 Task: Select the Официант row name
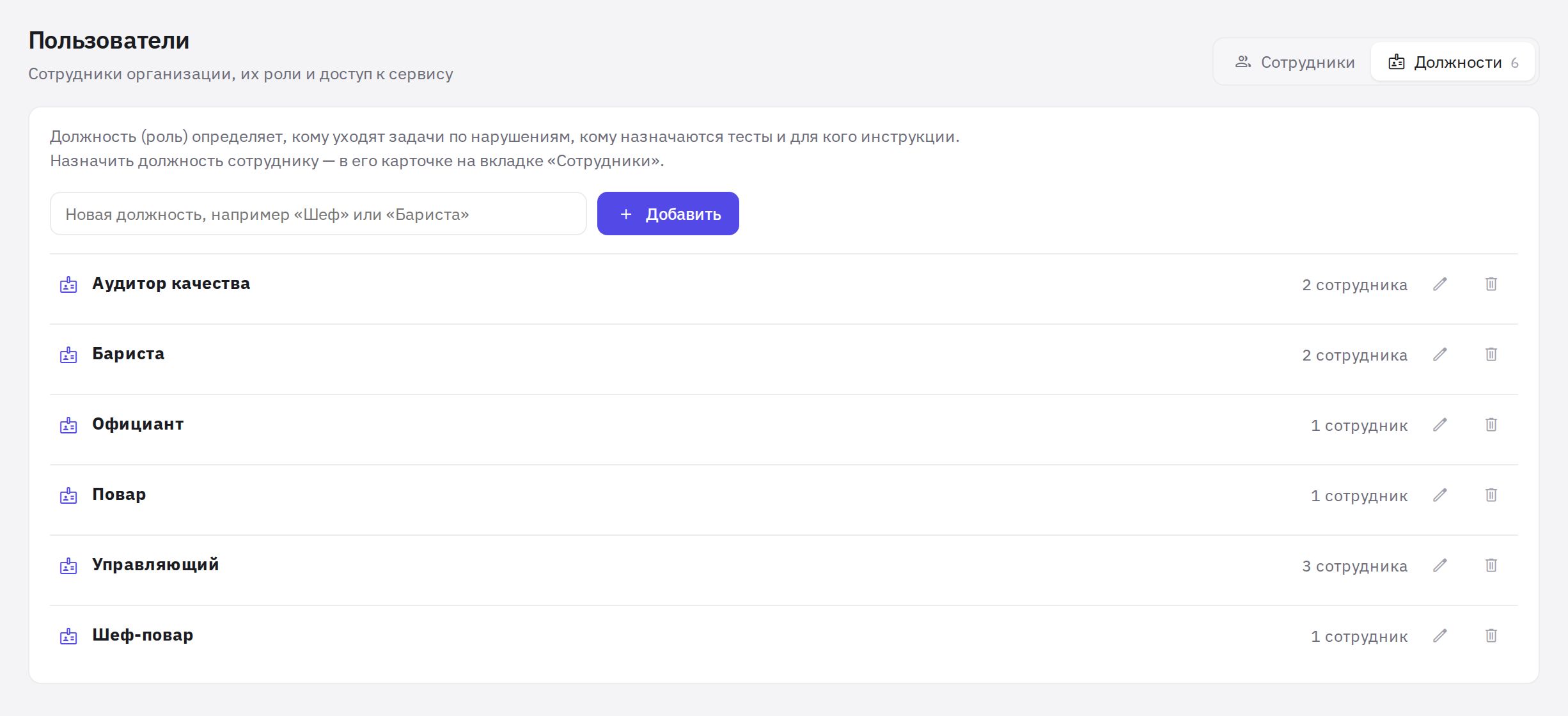[137, 424]
